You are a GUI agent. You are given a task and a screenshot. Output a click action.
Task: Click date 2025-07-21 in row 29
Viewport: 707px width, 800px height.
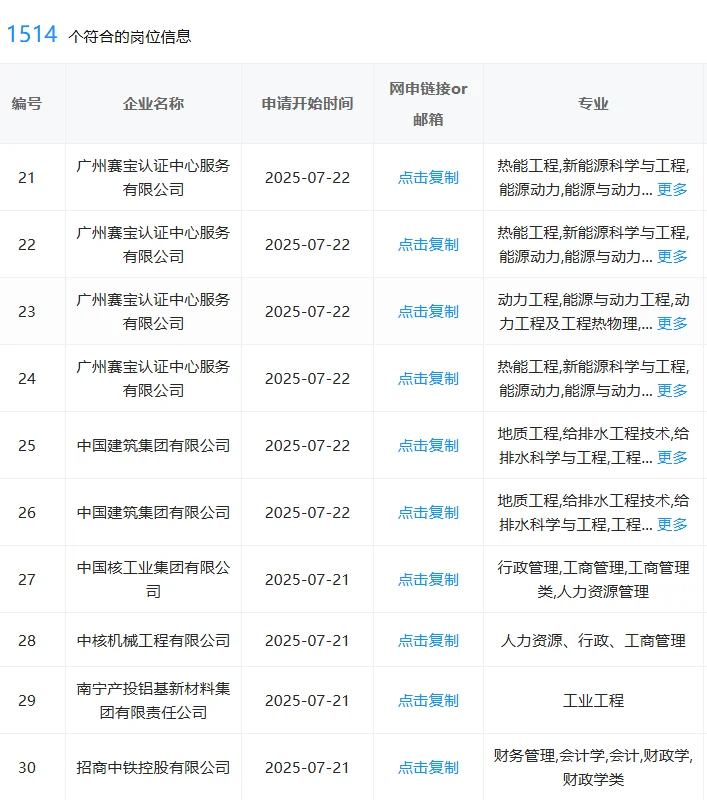(307, 701)
